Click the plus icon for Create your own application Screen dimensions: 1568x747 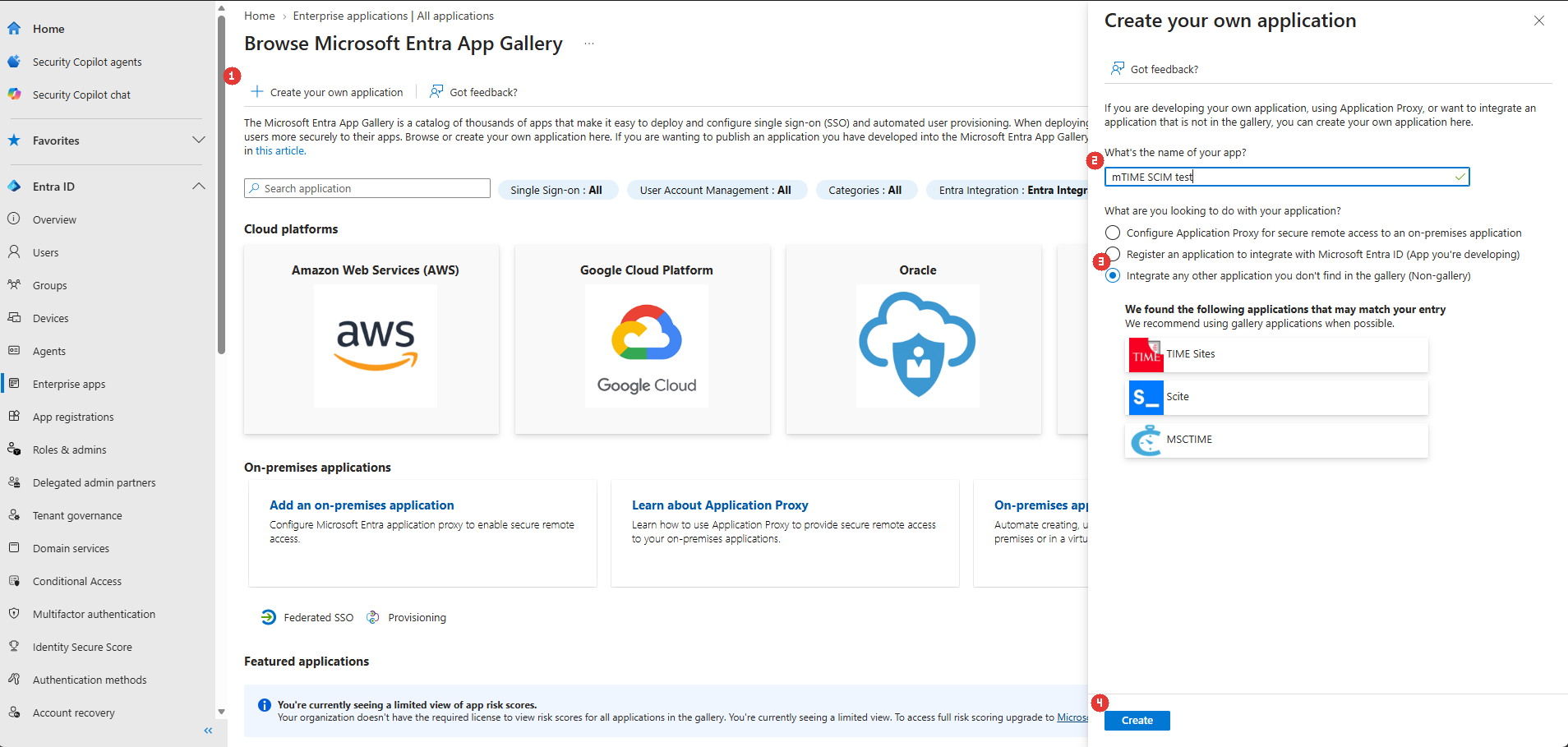point(257,92)
